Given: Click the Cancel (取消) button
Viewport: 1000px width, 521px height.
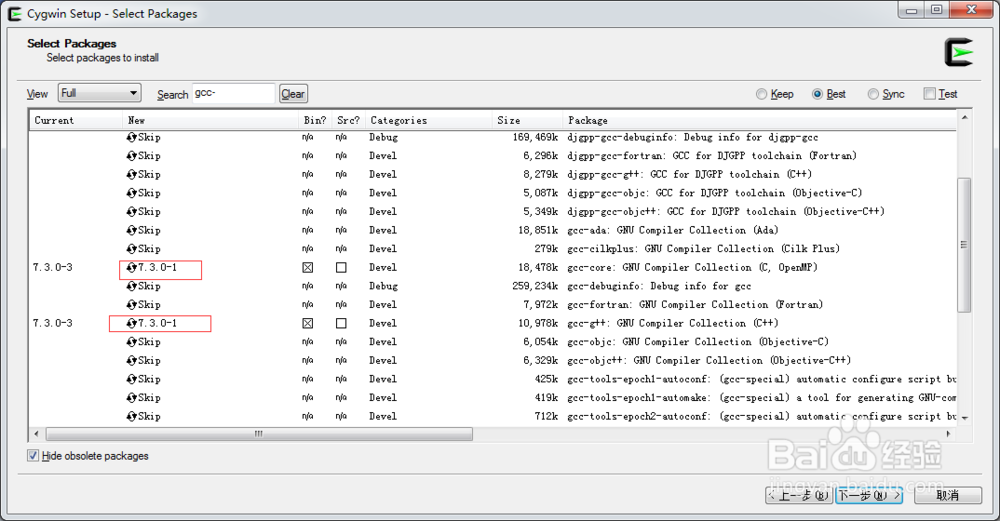Looking at the screenshot, I should [x=948, y=495].
